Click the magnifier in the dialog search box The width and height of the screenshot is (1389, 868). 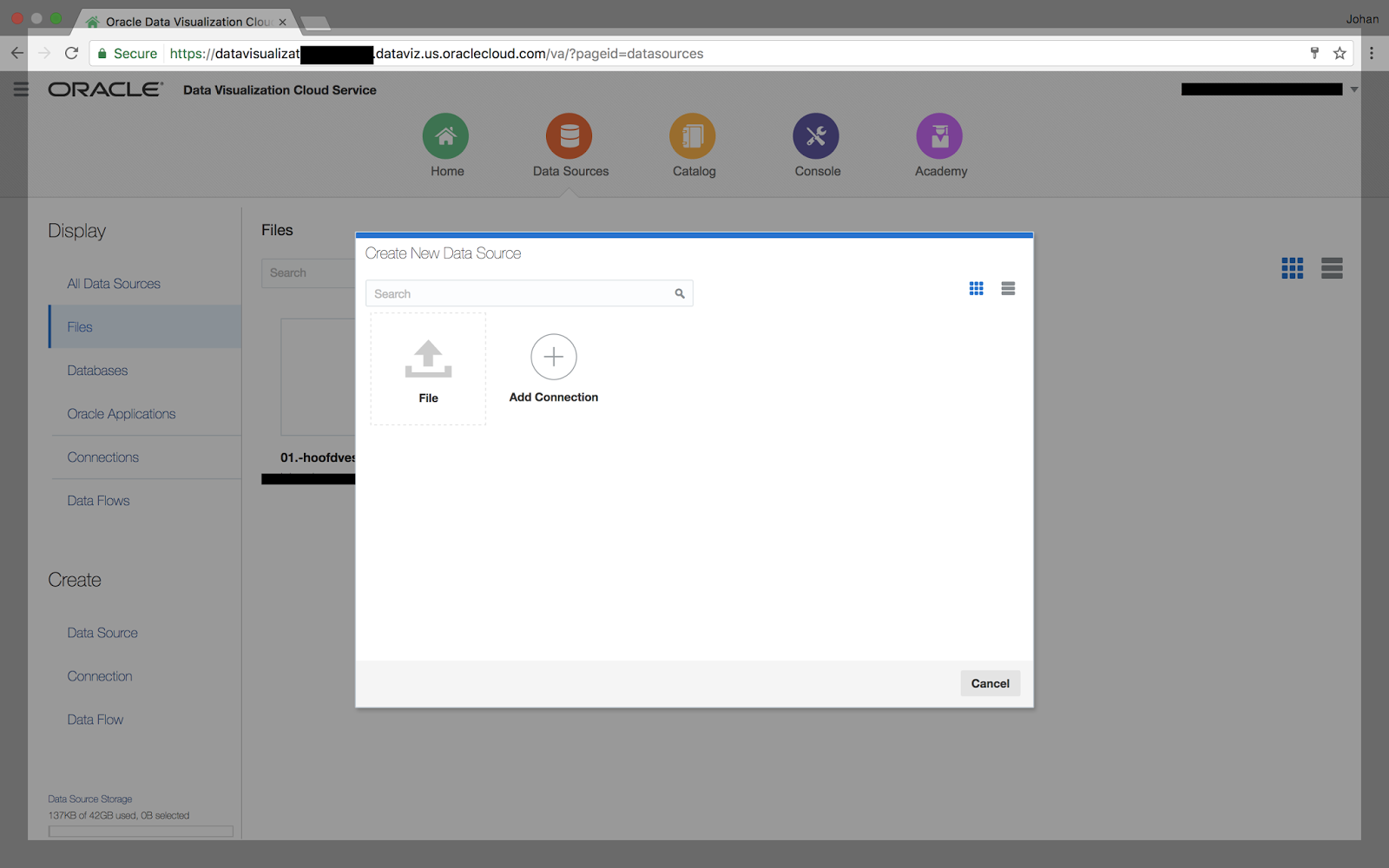tap(679, 293)
